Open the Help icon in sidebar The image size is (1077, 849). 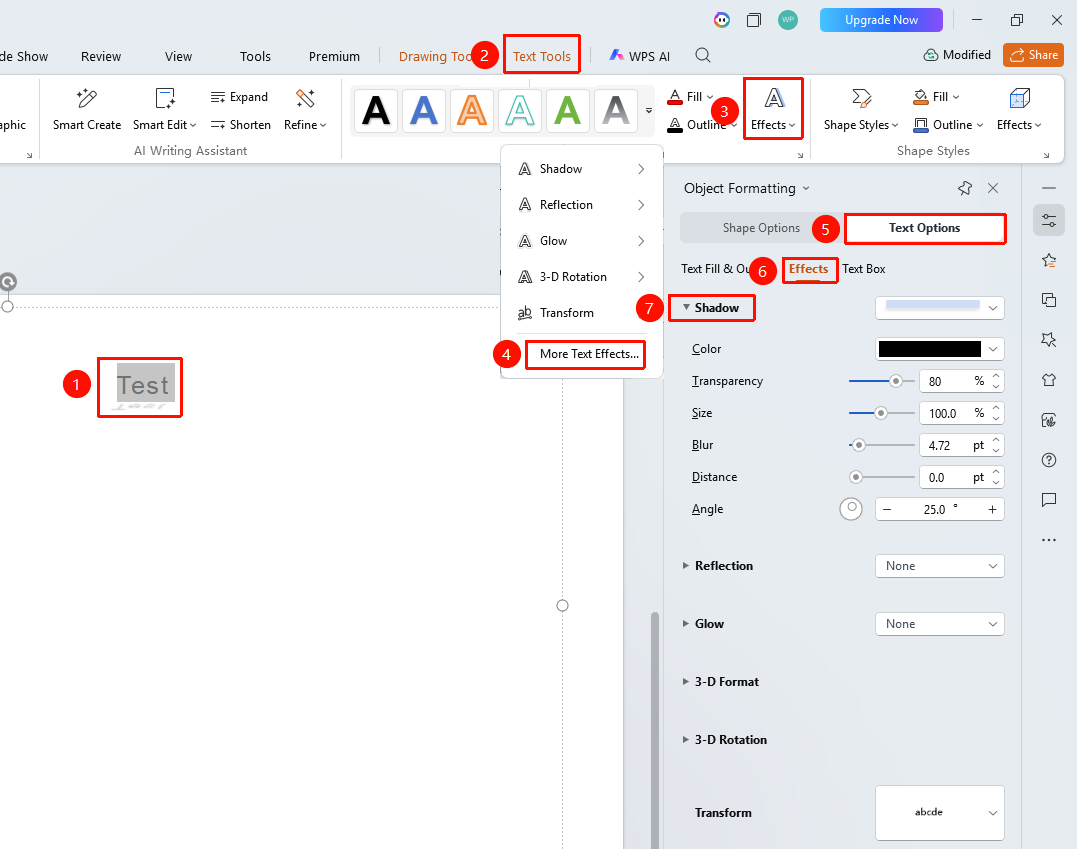1049,460
